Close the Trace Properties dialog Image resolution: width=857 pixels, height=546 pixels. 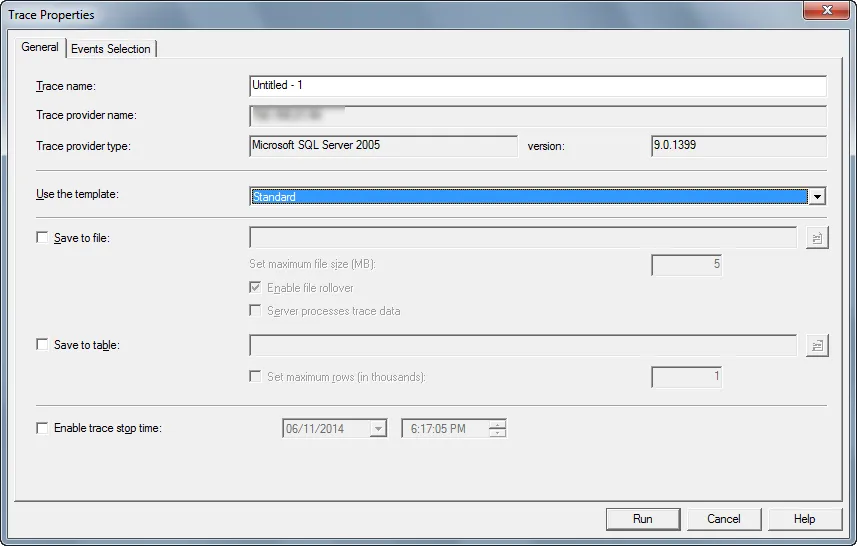click(x=826, y=10)
